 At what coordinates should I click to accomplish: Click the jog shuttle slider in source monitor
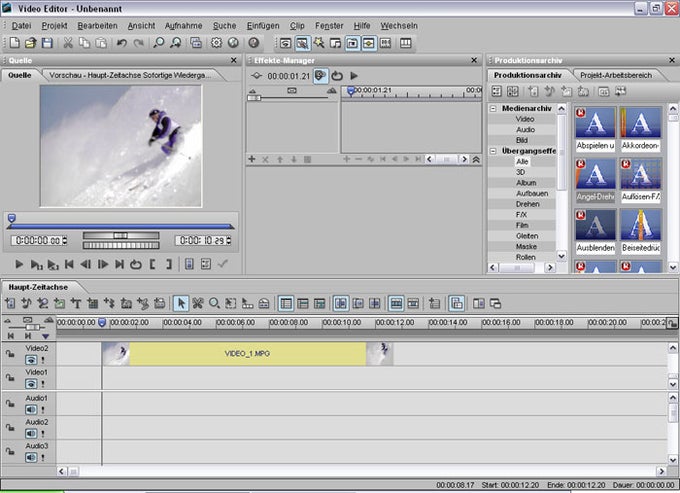coord(121,235)
